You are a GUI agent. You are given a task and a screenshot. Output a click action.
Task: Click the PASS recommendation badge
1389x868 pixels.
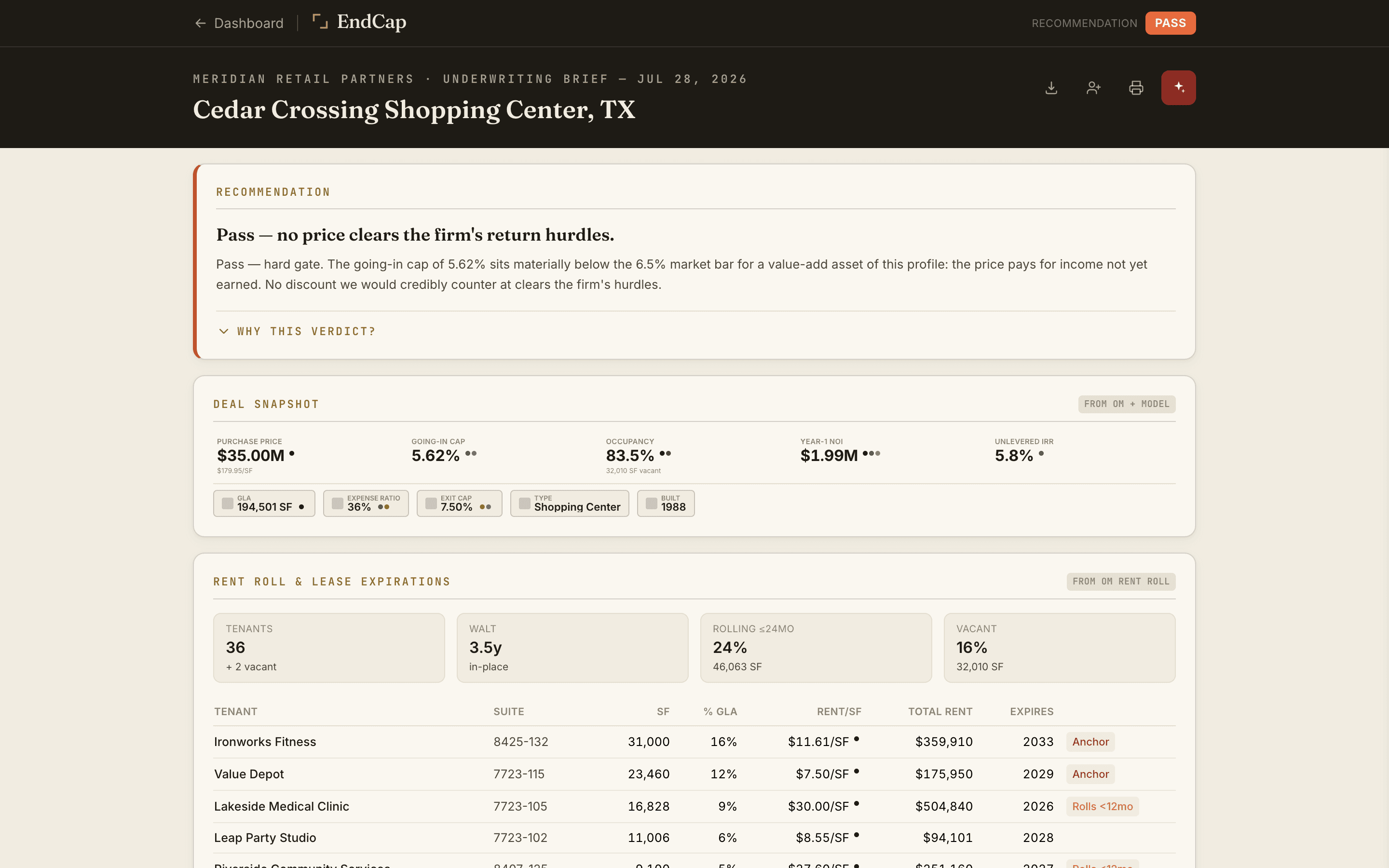[1170, 23]
